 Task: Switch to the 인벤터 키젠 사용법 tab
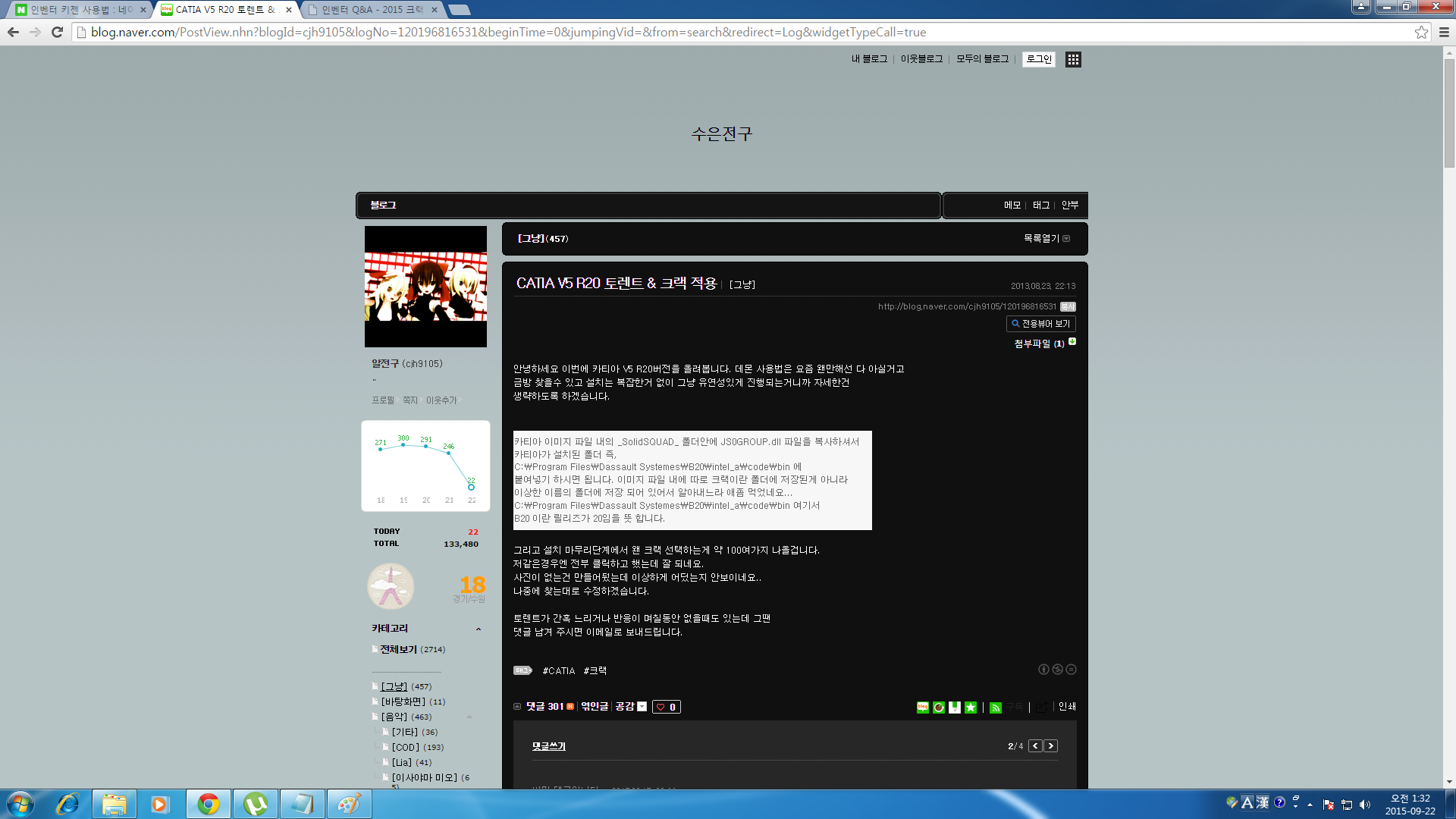pos(80,10)
